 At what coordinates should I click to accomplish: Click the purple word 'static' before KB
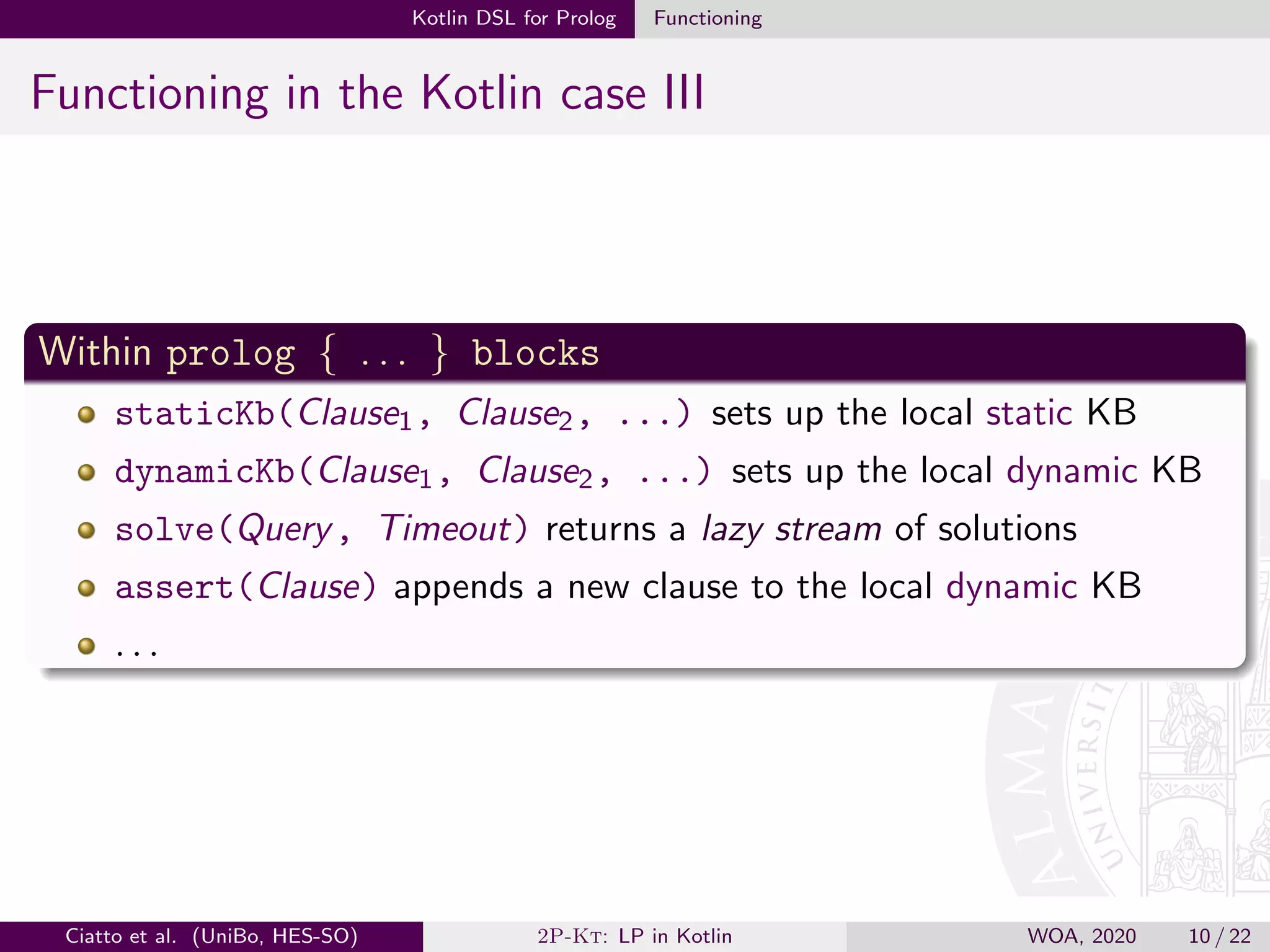[x=1029, y=413]
